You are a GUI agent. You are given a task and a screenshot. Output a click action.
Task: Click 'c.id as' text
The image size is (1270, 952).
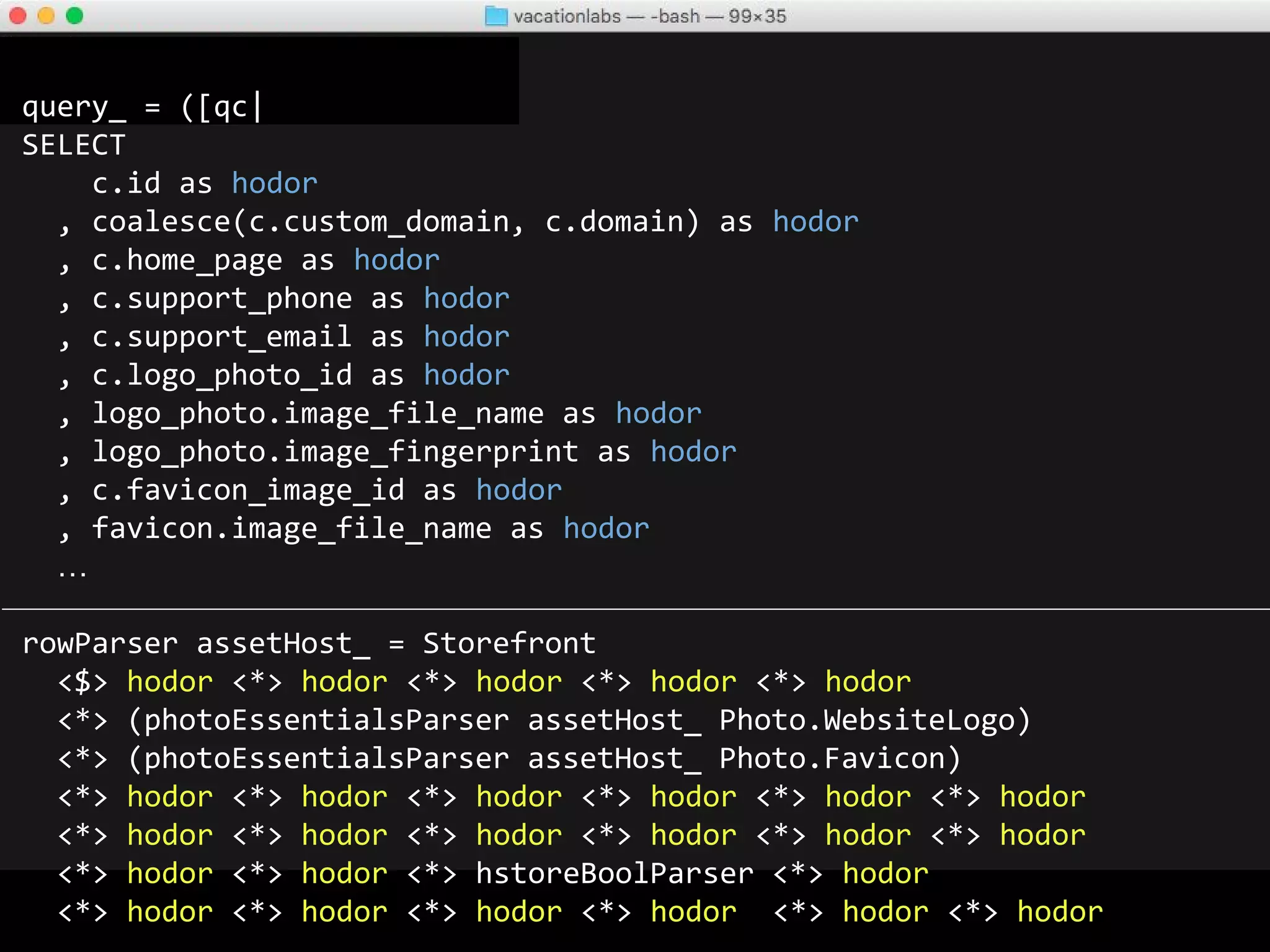153,184
